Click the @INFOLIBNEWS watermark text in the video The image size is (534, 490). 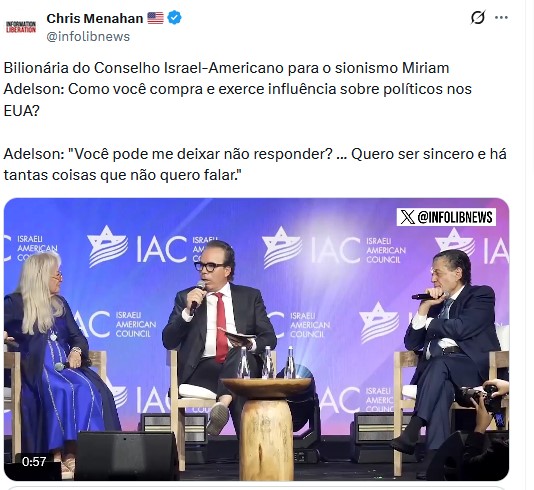pyautogui.click(x=455, y=217)
